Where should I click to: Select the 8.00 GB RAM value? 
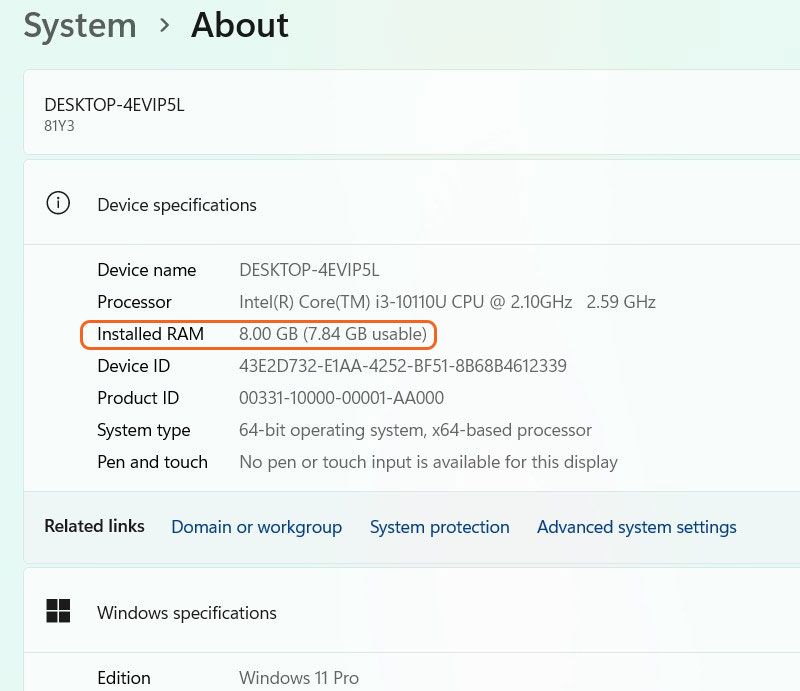(333, 334)
